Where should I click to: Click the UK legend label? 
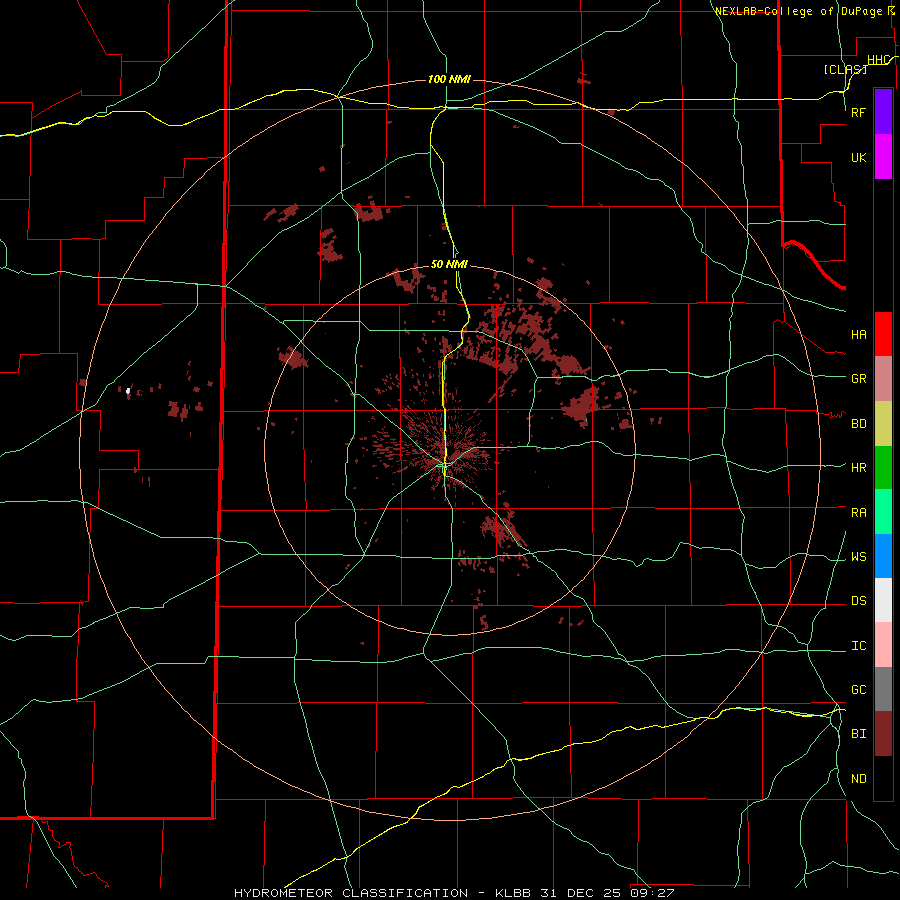(858, 158)
